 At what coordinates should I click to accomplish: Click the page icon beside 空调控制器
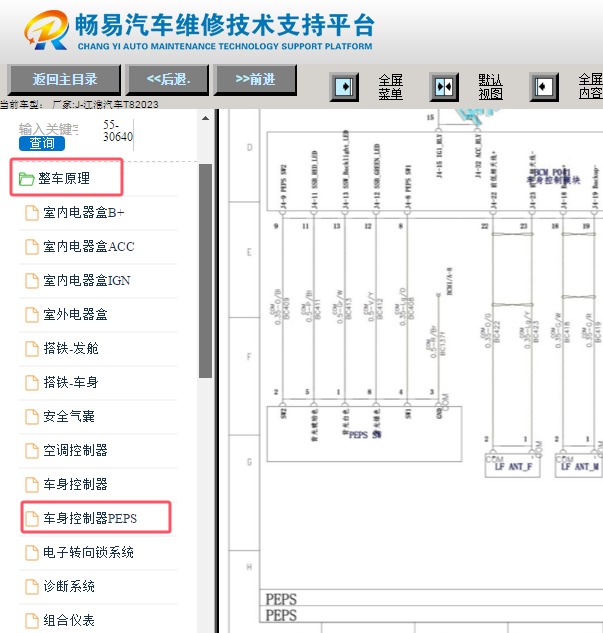tap(31, 451)
